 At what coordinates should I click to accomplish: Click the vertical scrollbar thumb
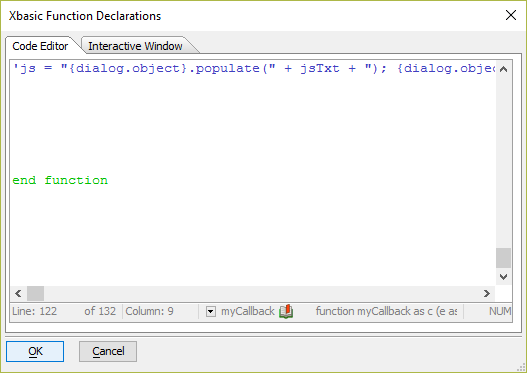503,258
